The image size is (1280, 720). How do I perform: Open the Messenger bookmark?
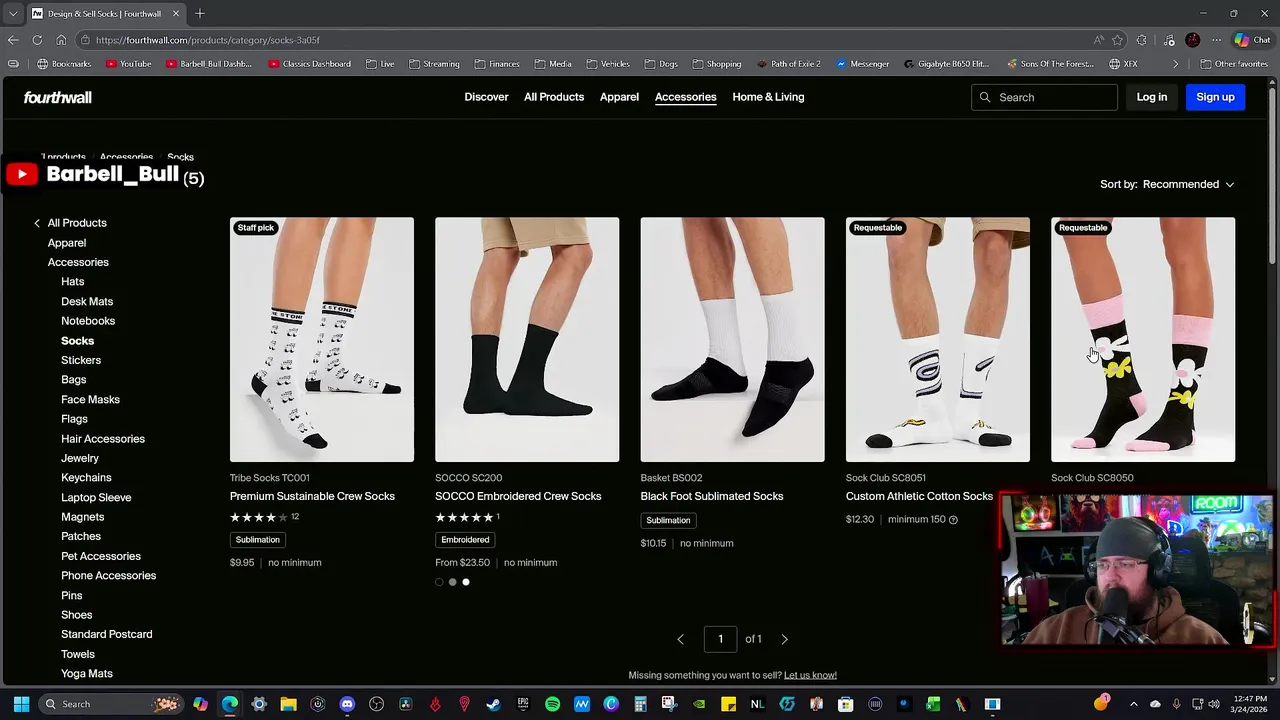click(x=862, y=64)
